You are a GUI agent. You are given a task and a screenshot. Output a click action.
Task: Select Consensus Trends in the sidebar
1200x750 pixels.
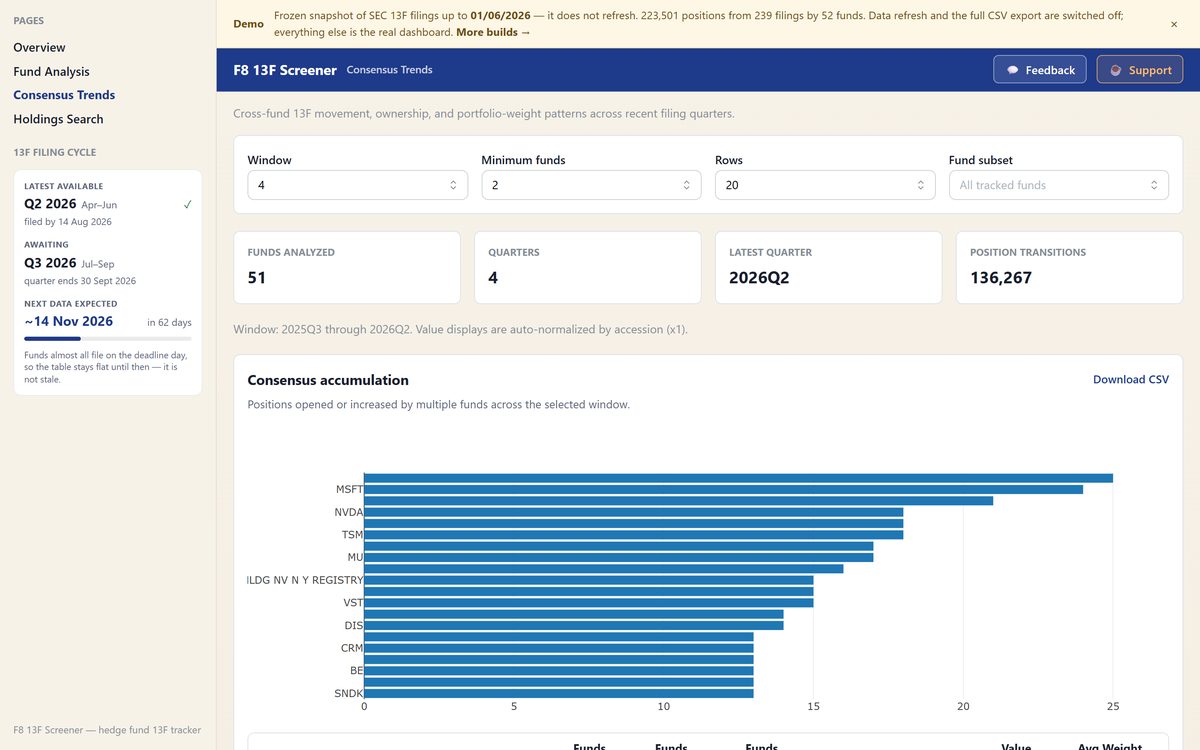click(64, 95)
